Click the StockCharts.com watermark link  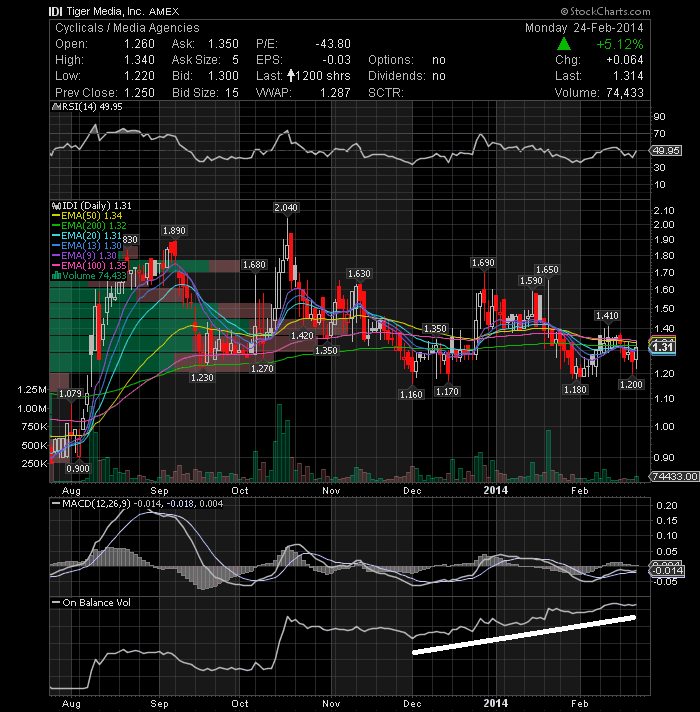[x=605, y=11]
